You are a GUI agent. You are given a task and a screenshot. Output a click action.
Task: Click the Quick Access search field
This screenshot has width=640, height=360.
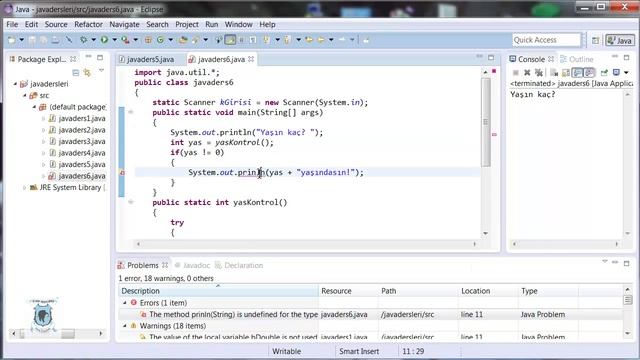[x=546, y=40]
